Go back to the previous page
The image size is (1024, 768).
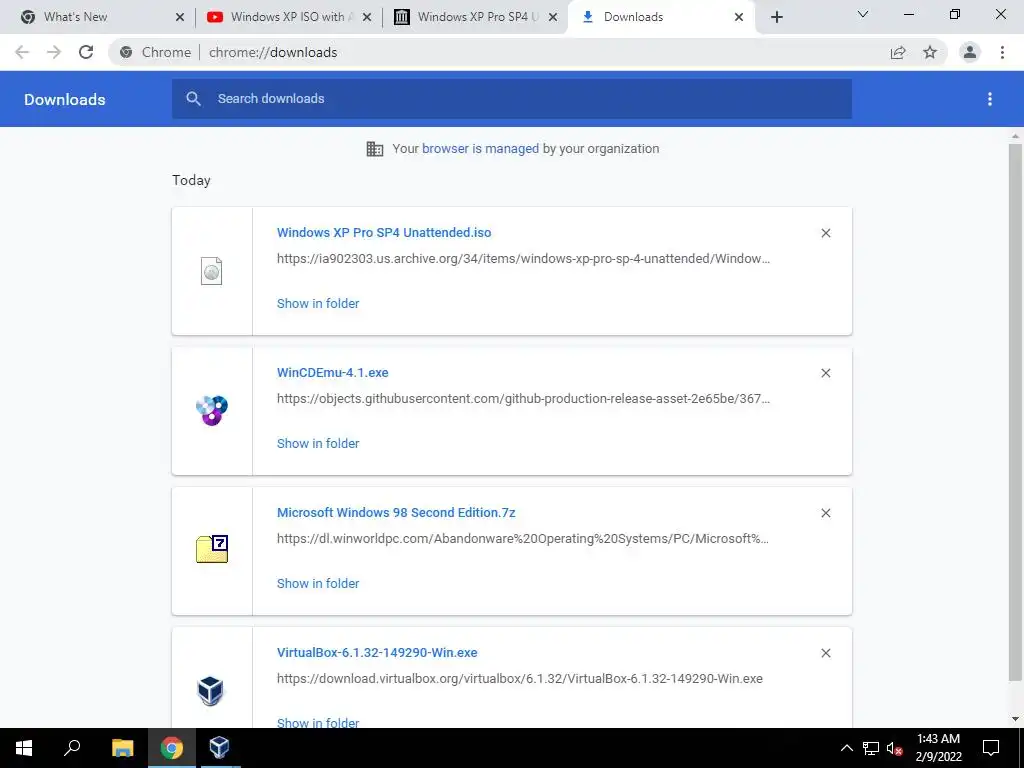pos(22,52)
